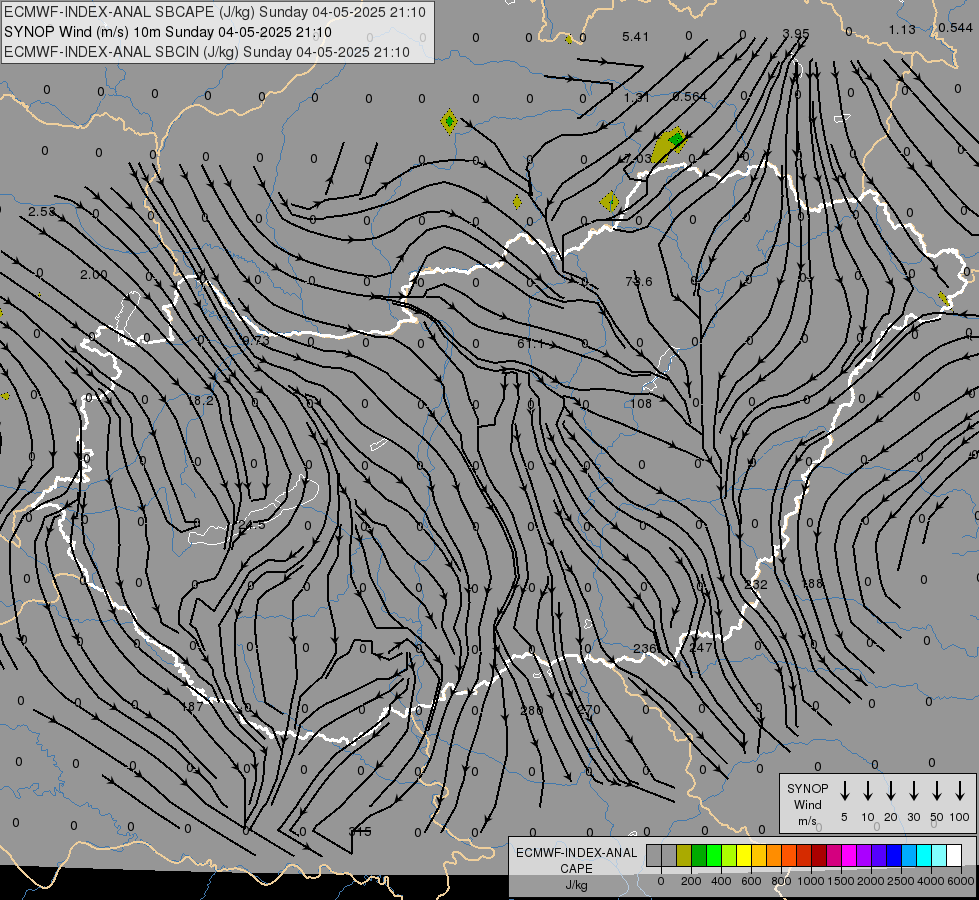Click the 108 value on the map

point(641,403)
